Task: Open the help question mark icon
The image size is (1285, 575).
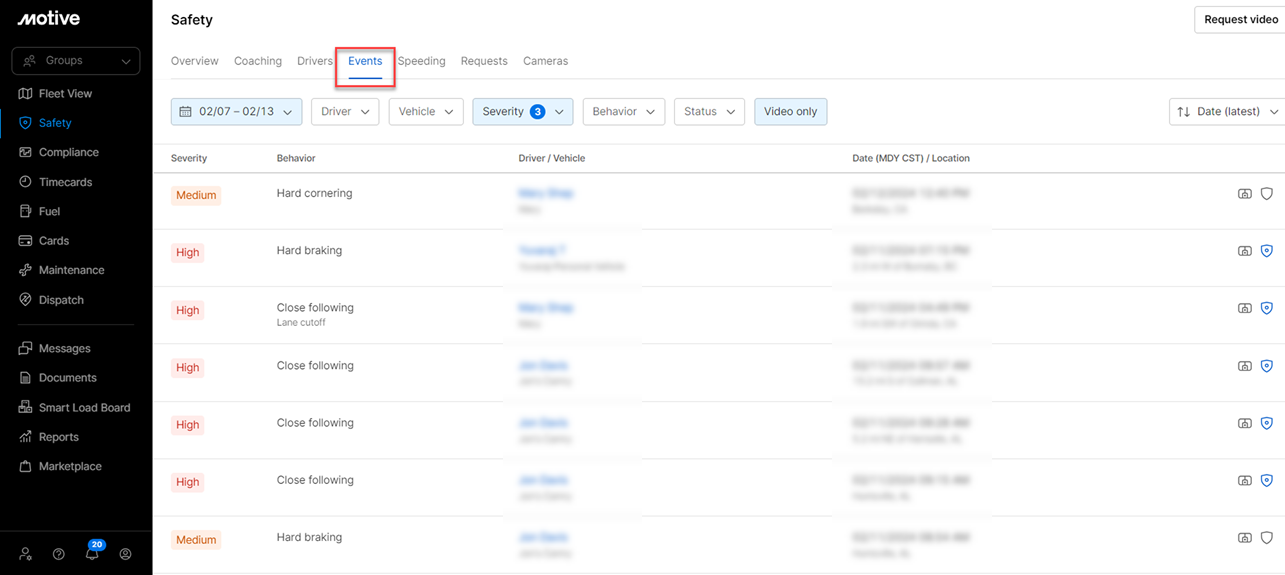Action: [59, 553]
